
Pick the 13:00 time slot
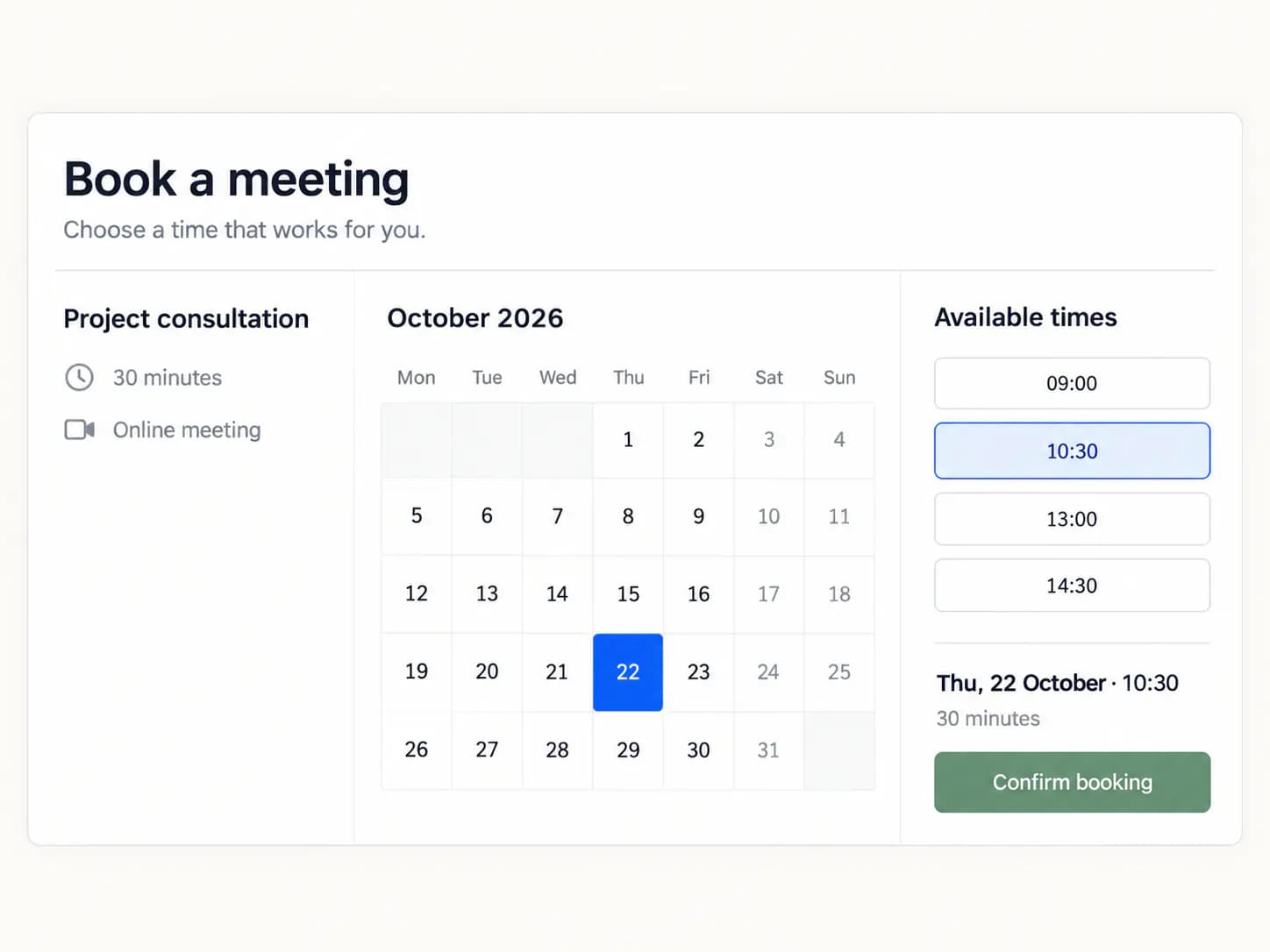[x=1072, y=519]
